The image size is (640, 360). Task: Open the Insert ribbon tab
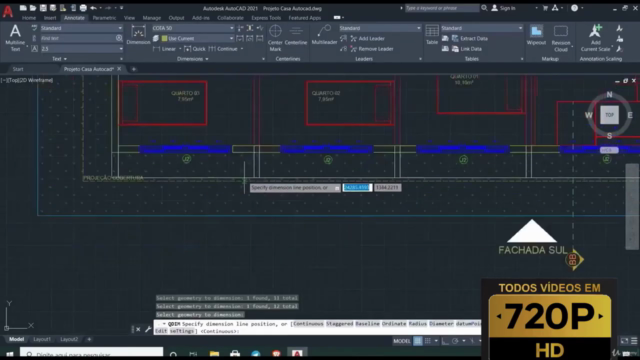click(50, 18)
